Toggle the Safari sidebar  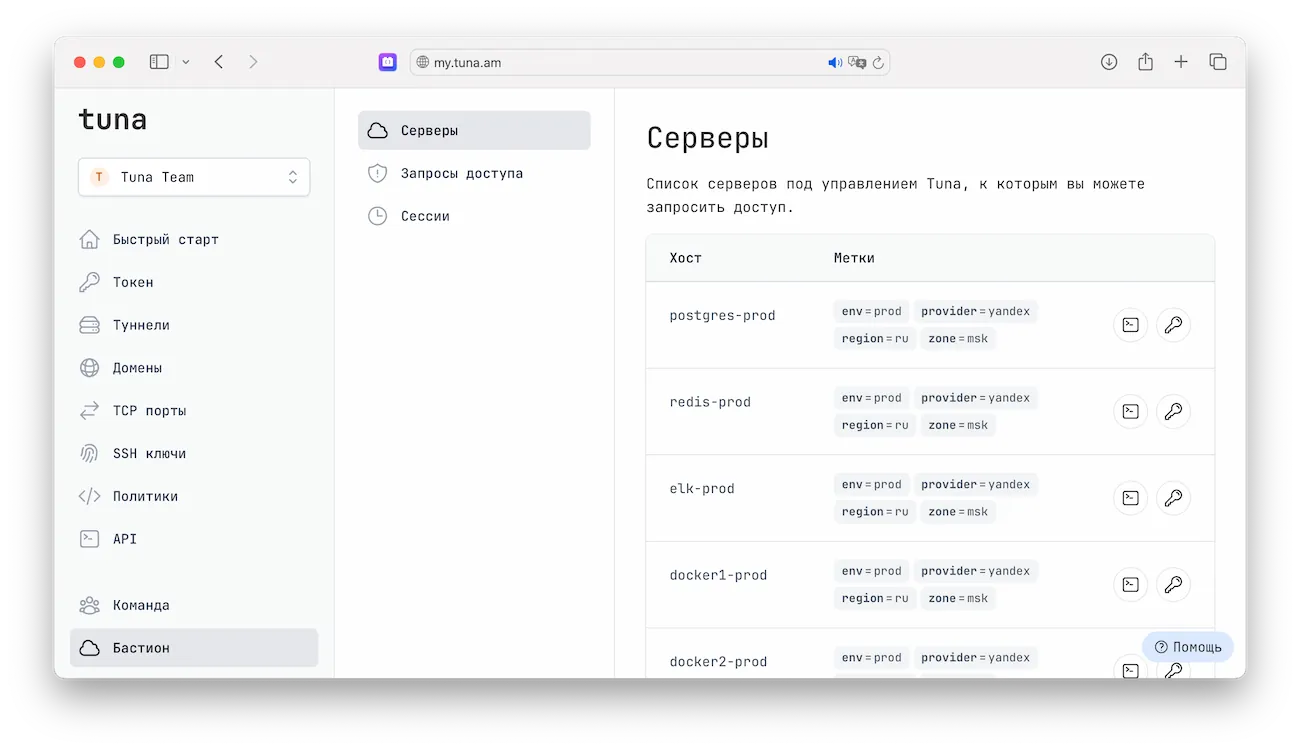[x=159, y=62]
